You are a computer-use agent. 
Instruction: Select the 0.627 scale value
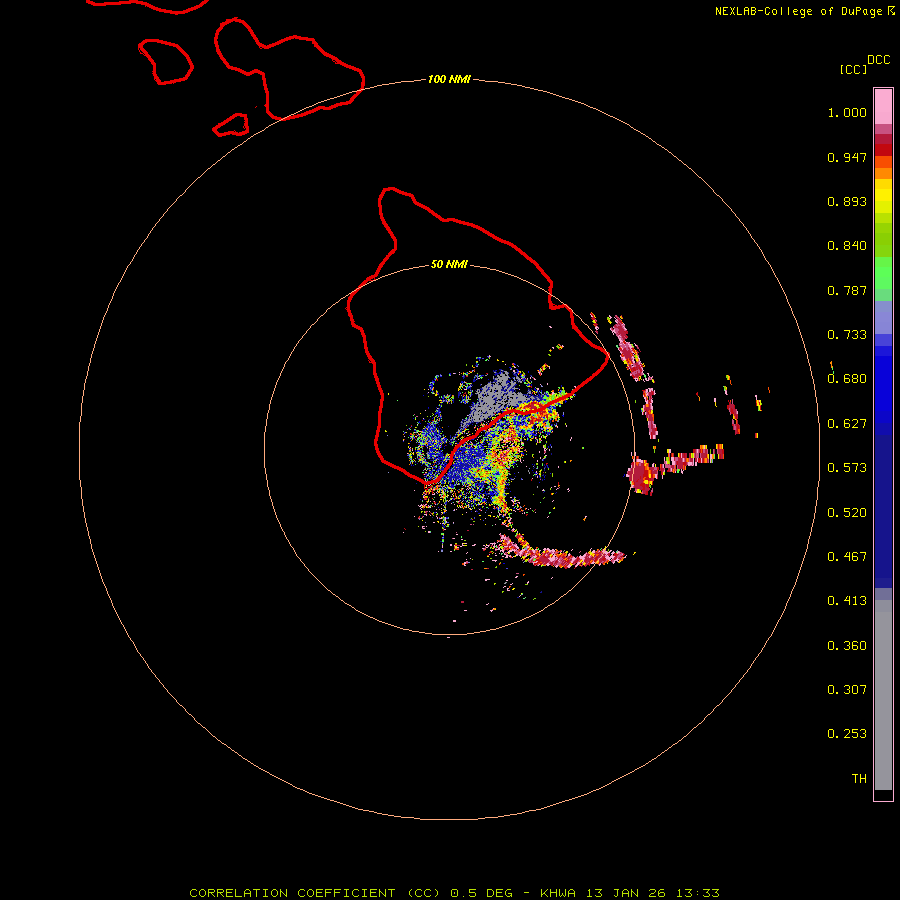(847, 424)
